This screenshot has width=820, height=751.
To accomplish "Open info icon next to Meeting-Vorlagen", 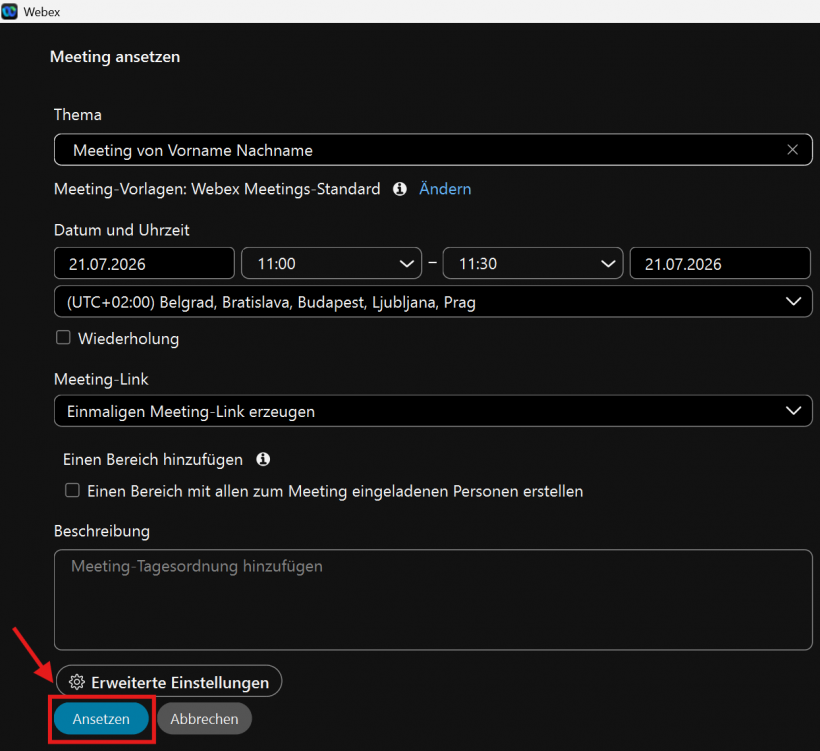I will coord(400,189).
